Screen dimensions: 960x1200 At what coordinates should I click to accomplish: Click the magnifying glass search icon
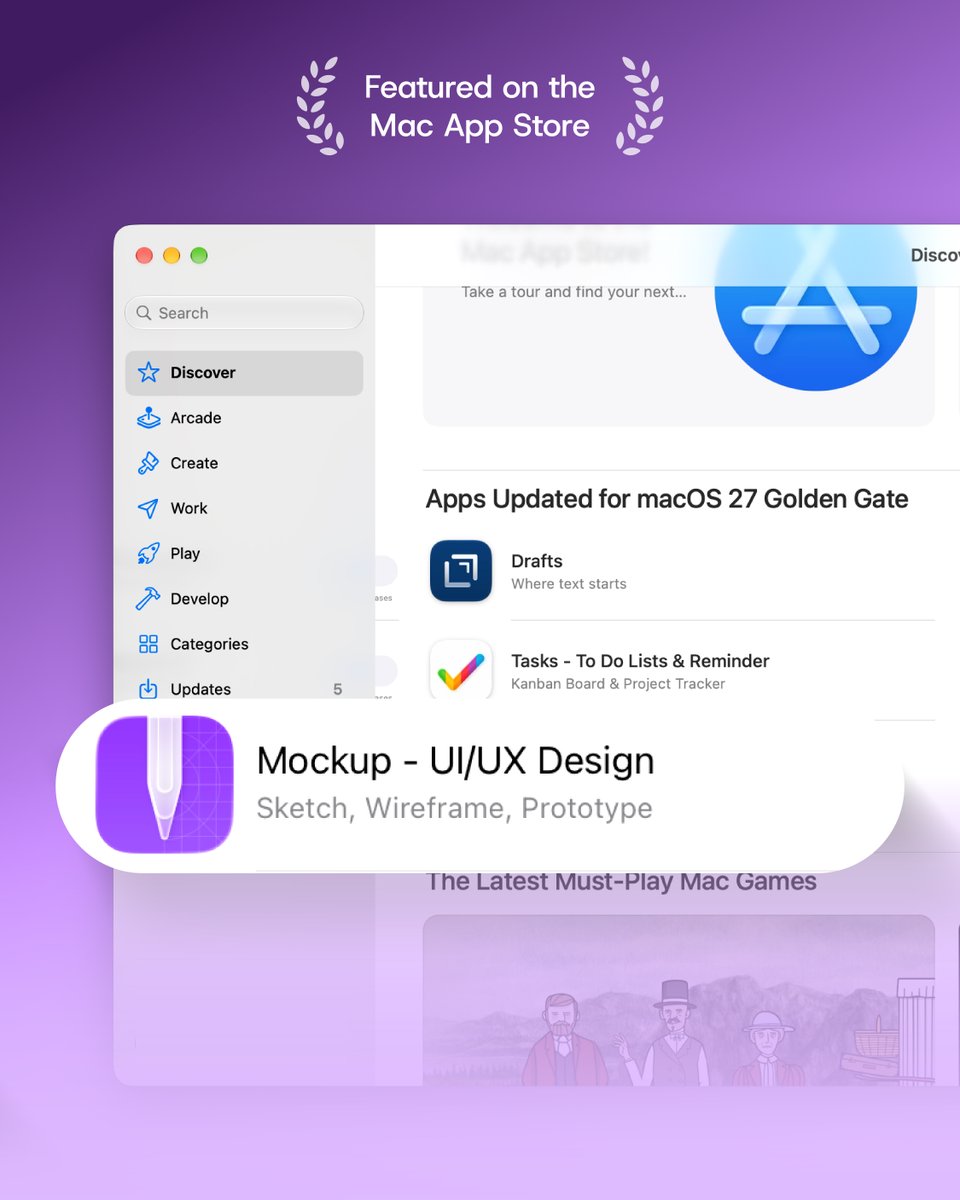(144, 313)
